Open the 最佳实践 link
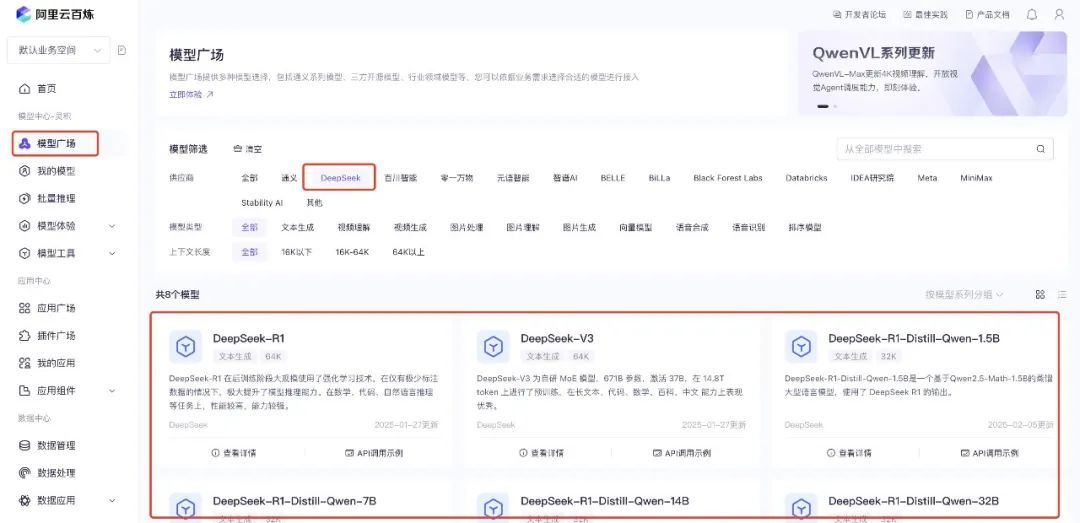The image size is (1080, 523). pyautogui.click(x=925, y=14)
